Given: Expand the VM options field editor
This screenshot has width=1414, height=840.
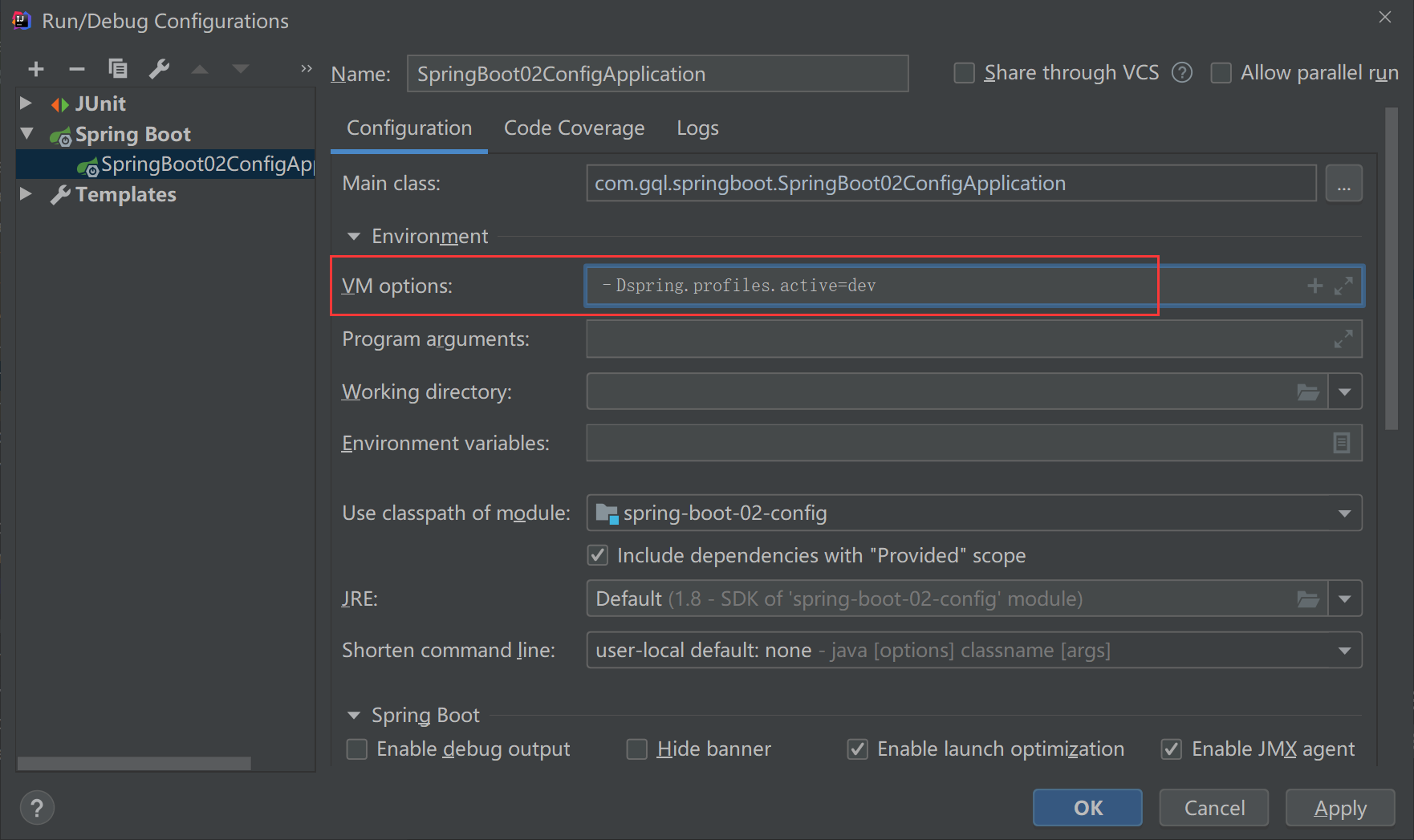Looking at the screenshot, I should 1343,286.
